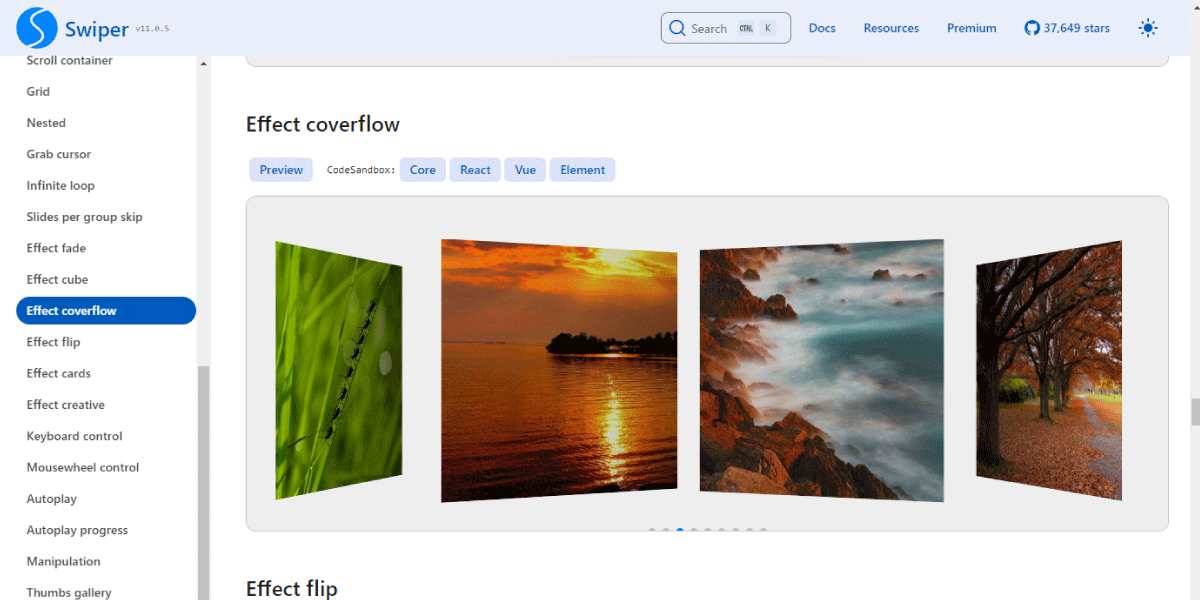Click the misty rocky coast slide
The image size is (1200, 600).
pyautogui.click(x=822, y=370)
